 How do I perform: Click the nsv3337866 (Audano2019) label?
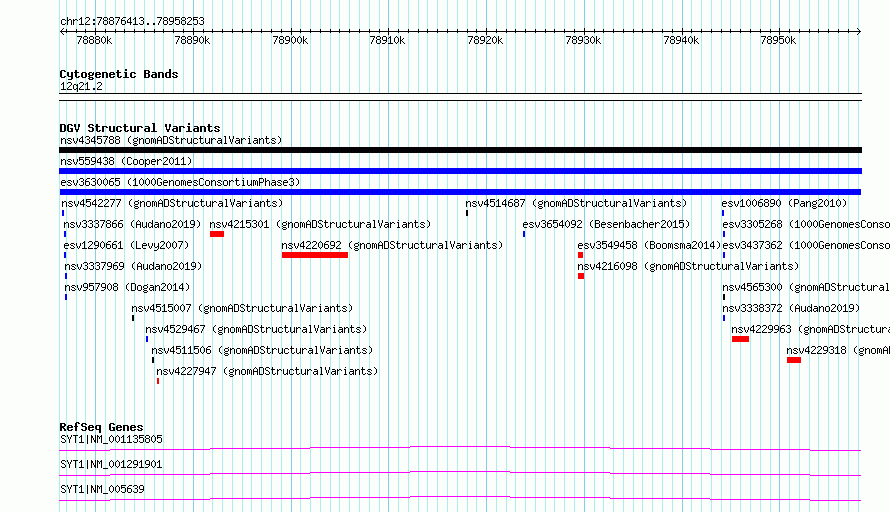coord(132,224)
